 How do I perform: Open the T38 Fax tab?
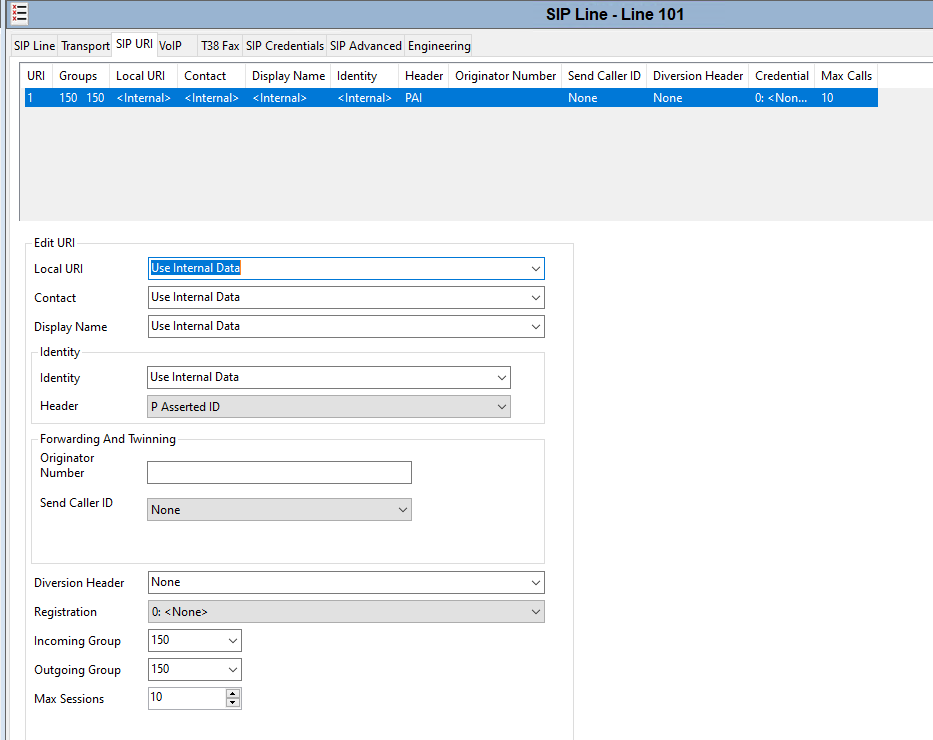(x=220, y=46)
